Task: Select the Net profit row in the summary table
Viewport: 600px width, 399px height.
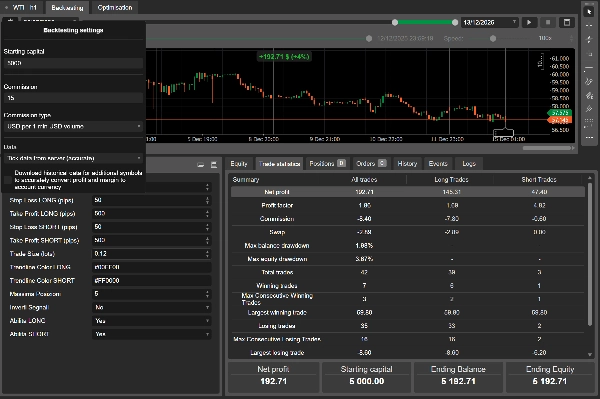Action: click(408, 192)
